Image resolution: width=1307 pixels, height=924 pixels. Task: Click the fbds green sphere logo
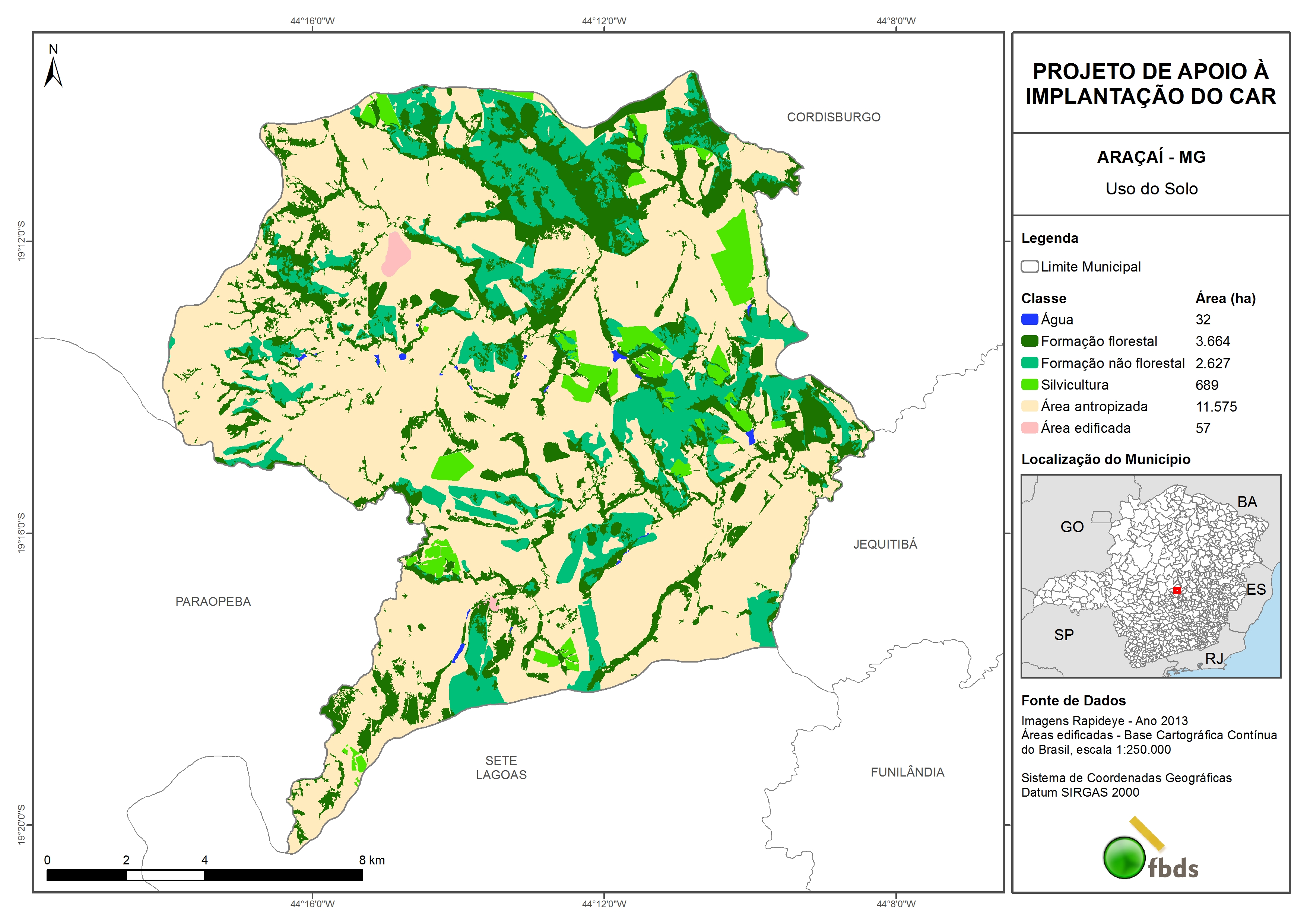(1124, 857)
